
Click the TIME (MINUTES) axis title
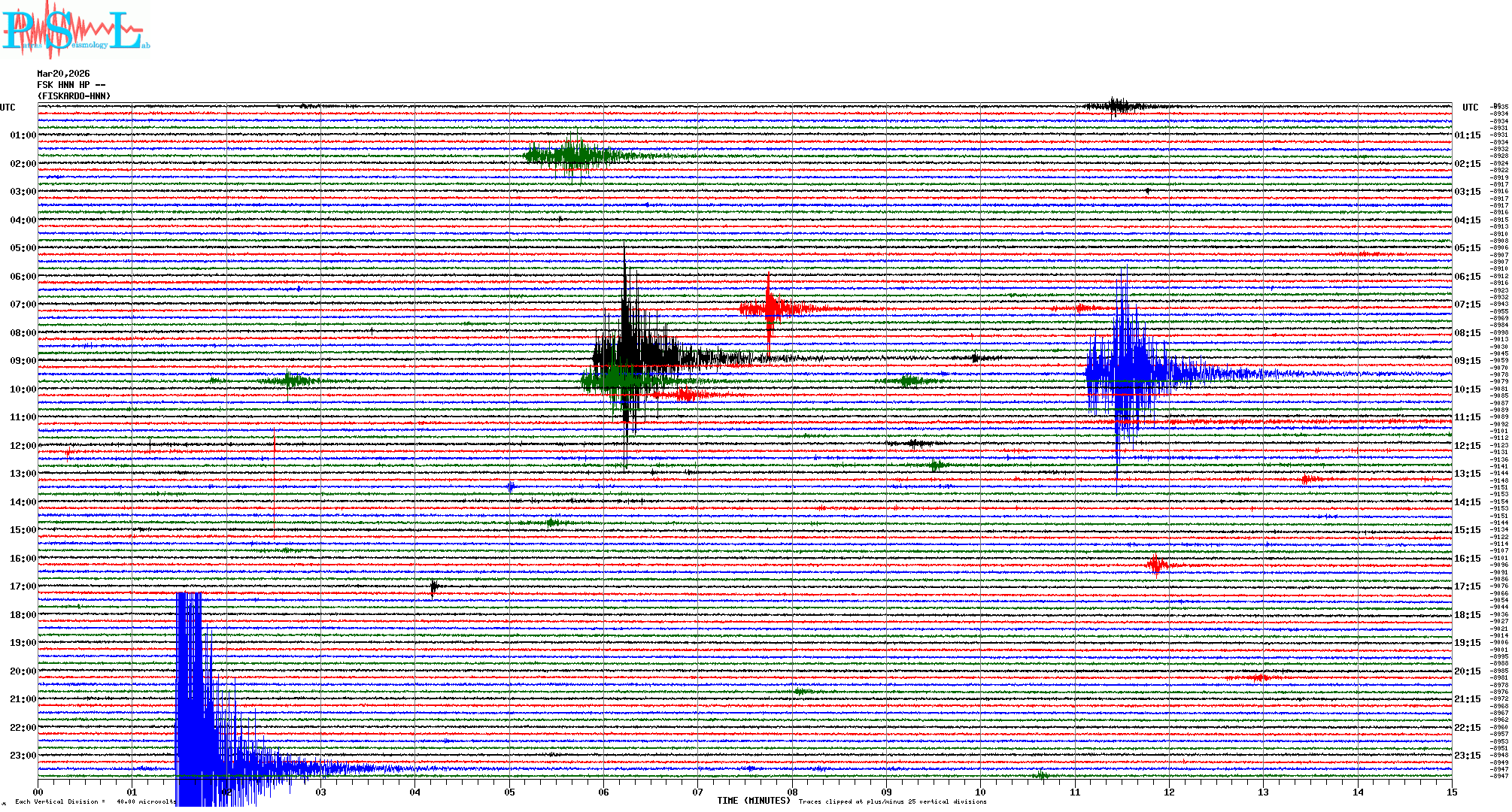pyautogui.click(x=754, y=801)
